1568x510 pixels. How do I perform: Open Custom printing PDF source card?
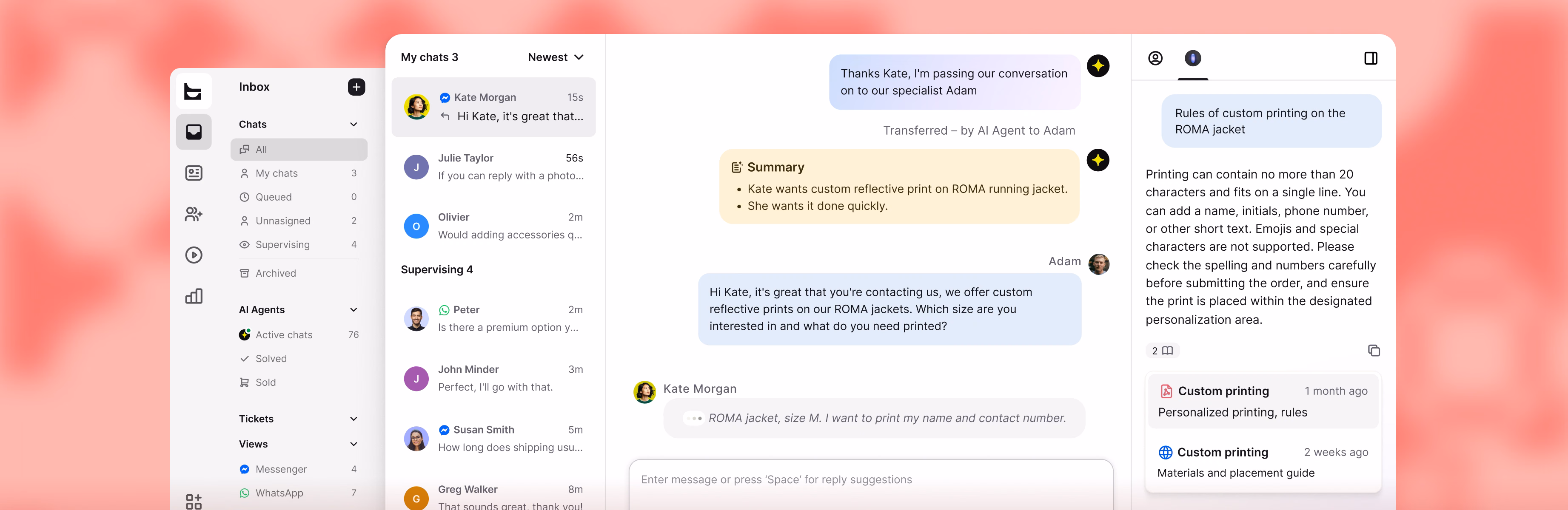[x=1263, y=401]
